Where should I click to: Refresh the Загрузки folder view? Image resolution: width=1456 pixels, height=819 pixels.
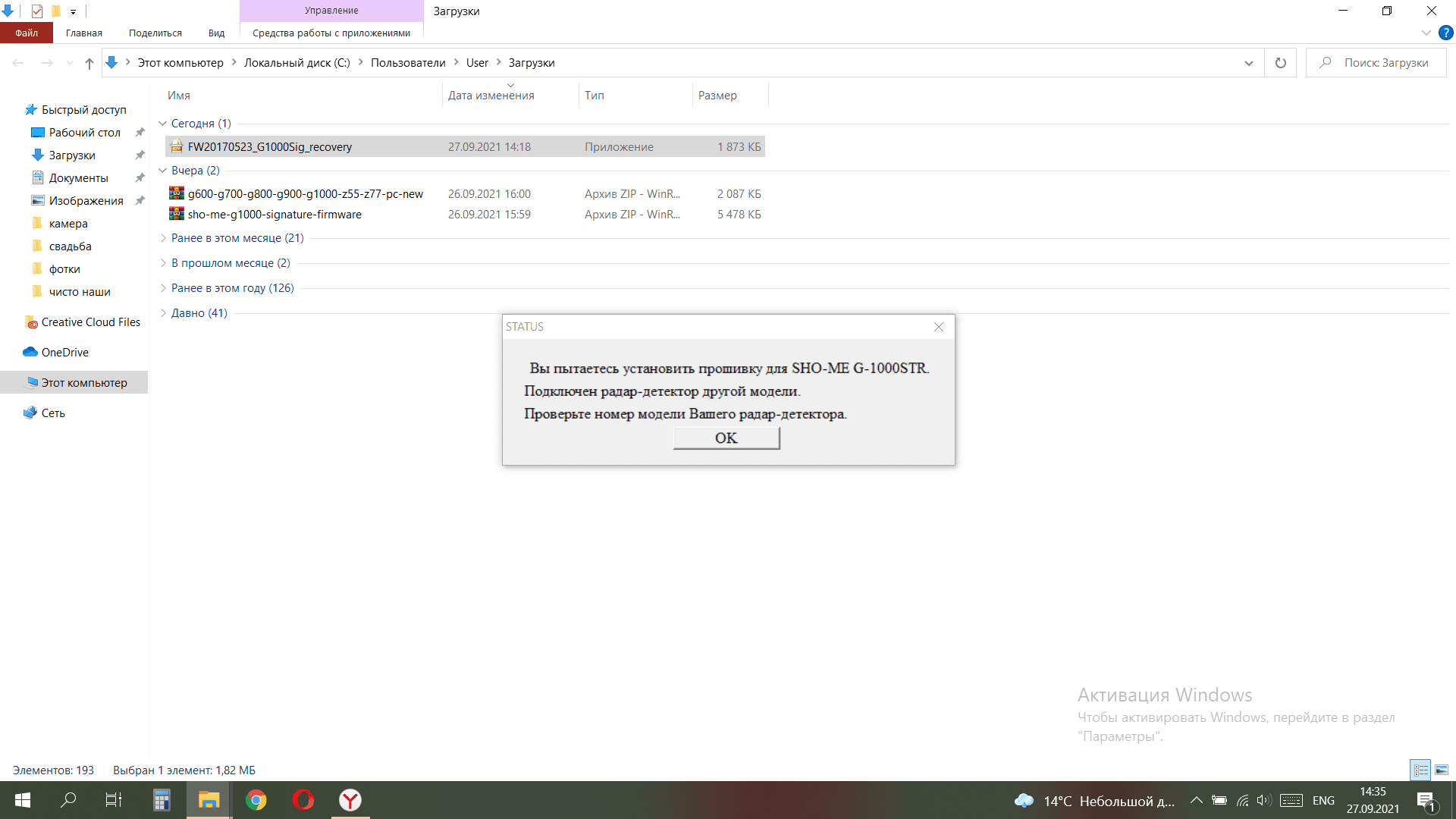(1281, 63)
